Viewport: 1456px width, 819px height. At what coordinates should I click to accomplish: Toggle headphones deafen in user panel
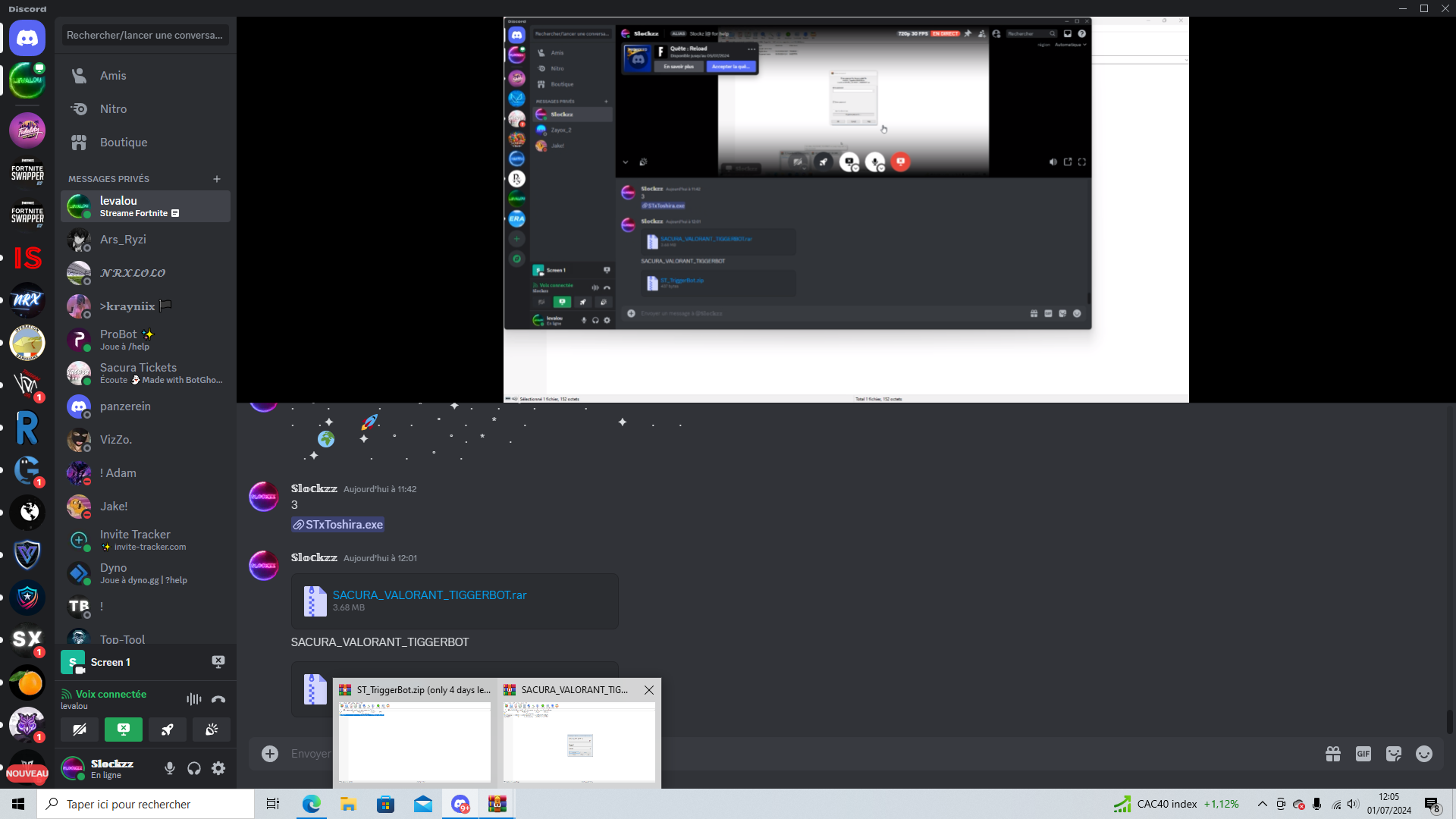[194, 768]
